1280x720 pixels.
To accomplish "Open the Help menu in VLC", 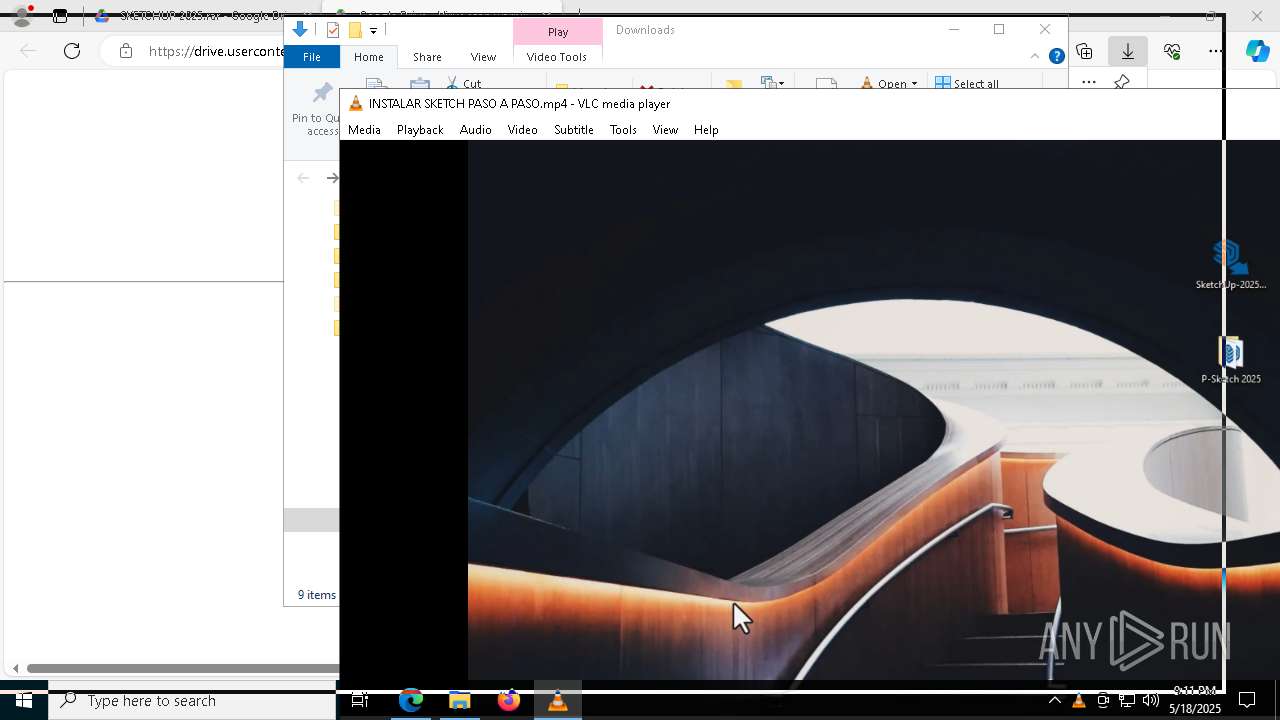I will (706, 130).
